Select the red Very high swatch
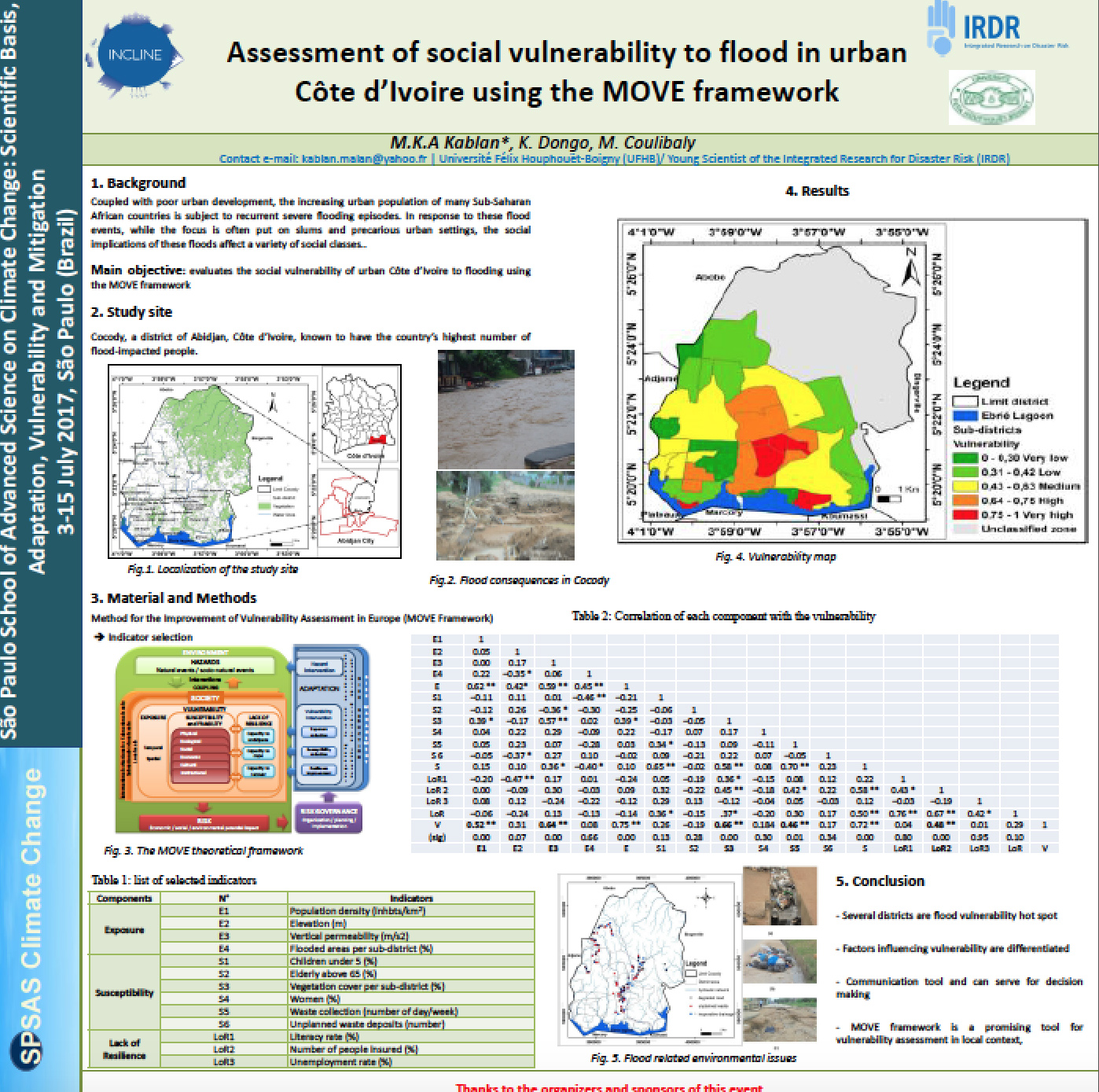This screenshot has width=1099, height=1092. pos(965,514)
